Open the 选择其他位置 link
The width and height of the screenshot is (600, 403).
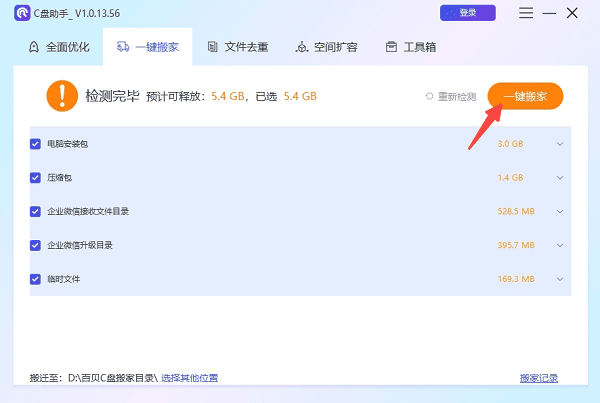coord(189,378)
